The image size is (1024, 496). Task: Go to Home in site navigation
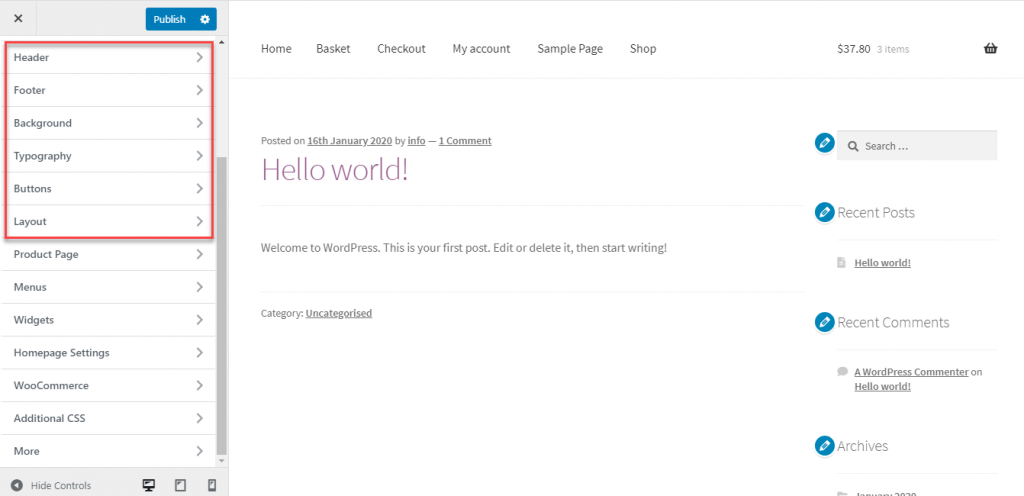pyautogui.click(x=276, y=49)
